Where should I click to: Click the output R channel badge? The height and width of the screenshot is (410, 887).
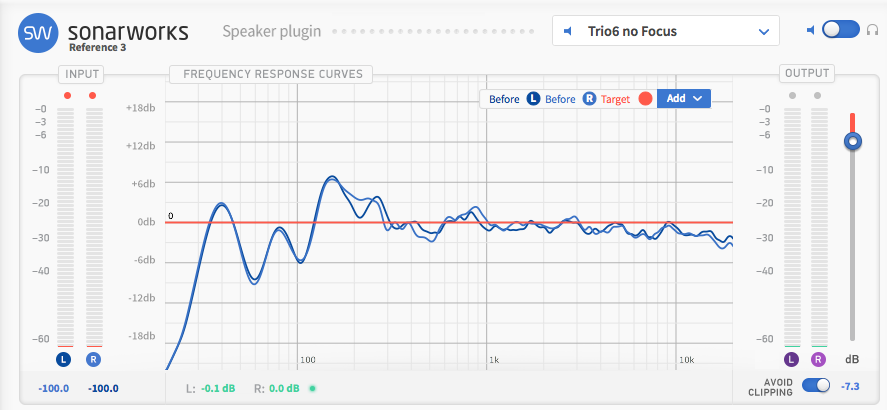coord(818,359)
